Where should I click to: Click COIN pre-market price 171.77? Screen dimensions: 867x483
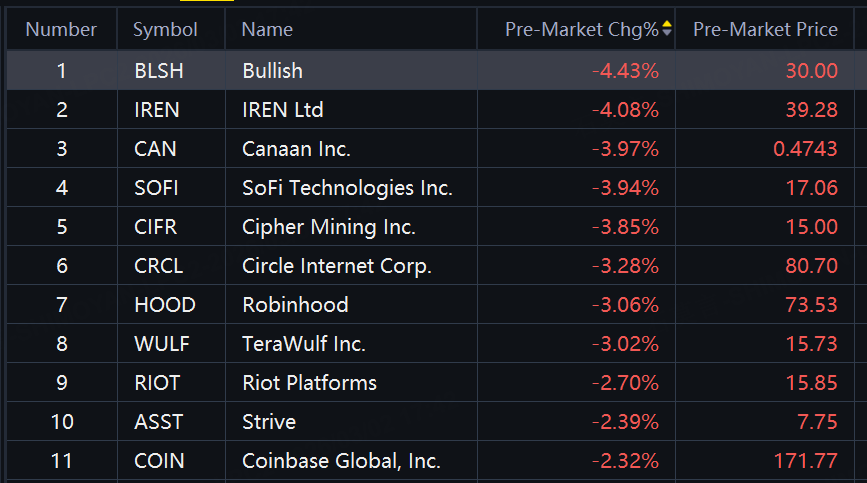803,461
